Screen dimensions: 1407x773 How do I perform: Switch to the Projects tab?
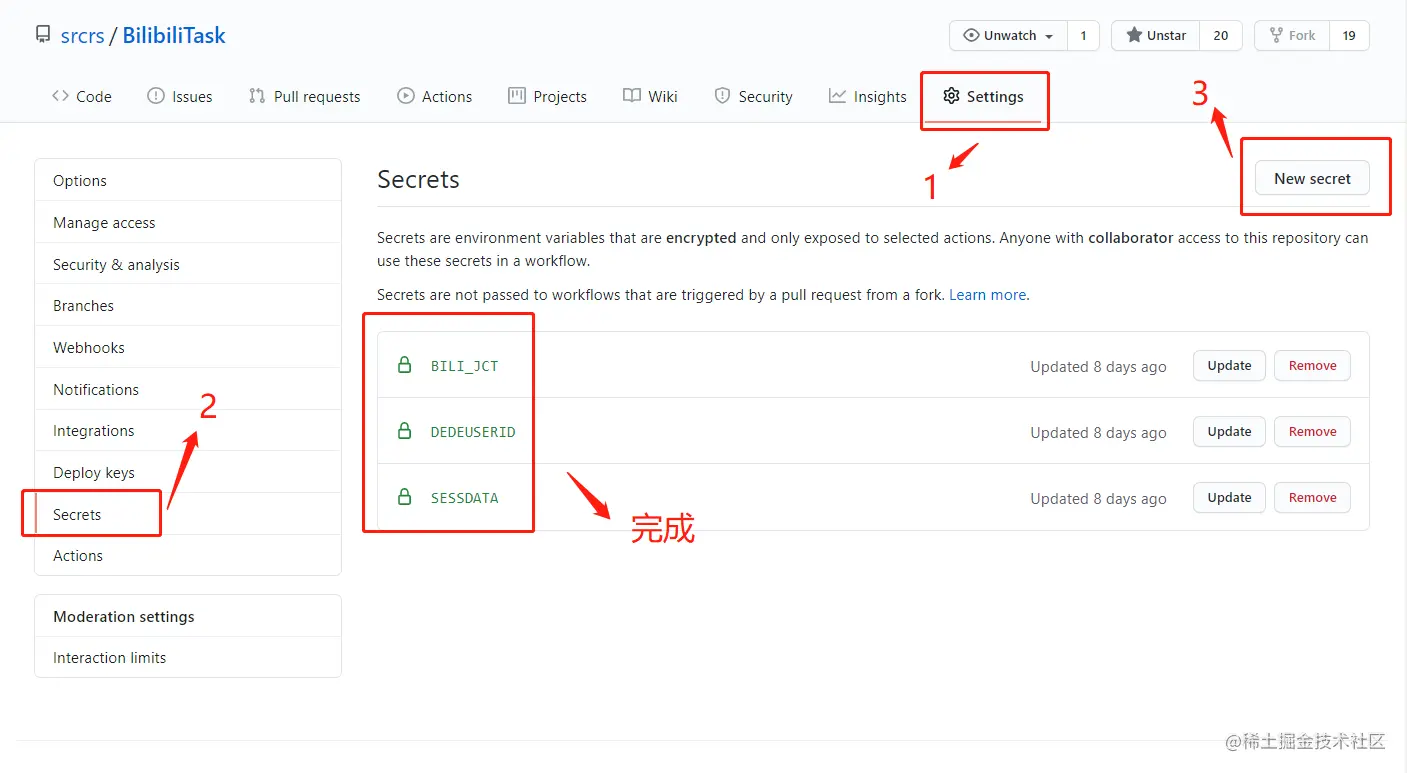point(547,96)
